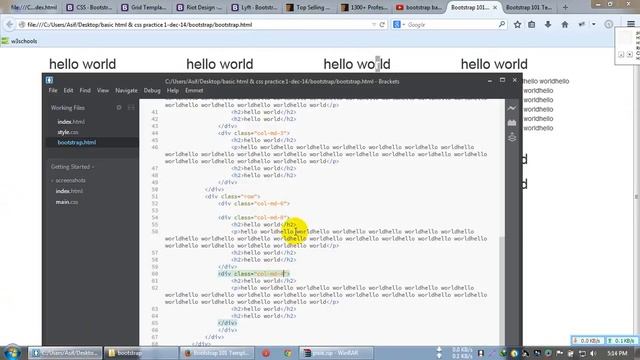
Task: Switch to the CSS Bootstrap tab
Action: pos(89,7)
